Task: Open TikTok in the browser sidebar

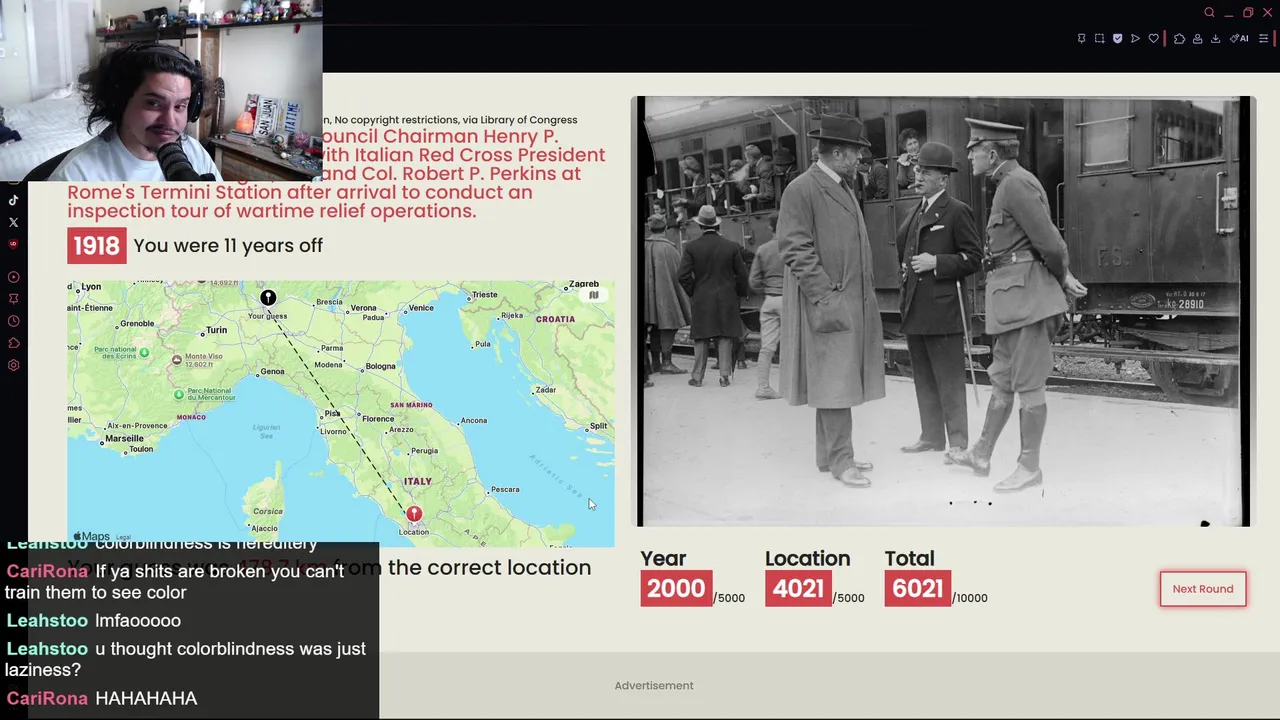Action: pos(13,200)
